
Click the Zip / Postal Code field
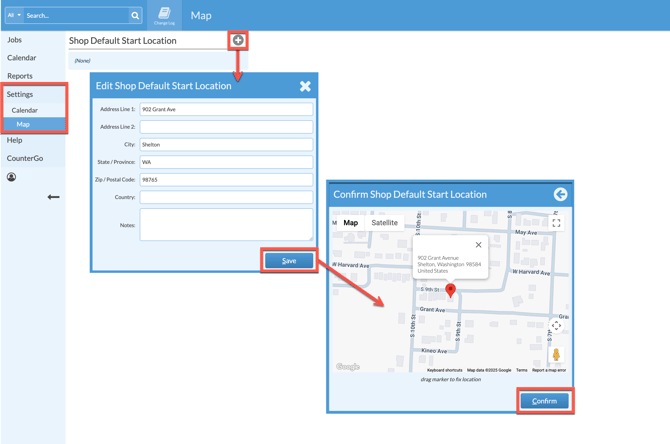pyautogui.click(x=226, y=179)
